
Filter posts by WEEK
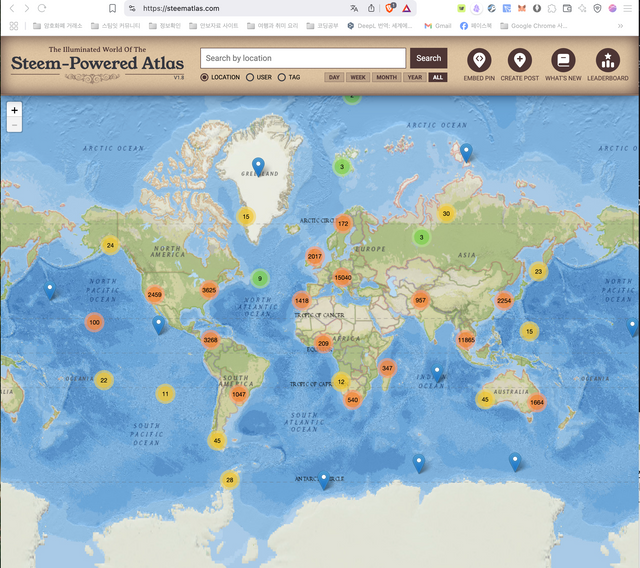tap(358, 77)
